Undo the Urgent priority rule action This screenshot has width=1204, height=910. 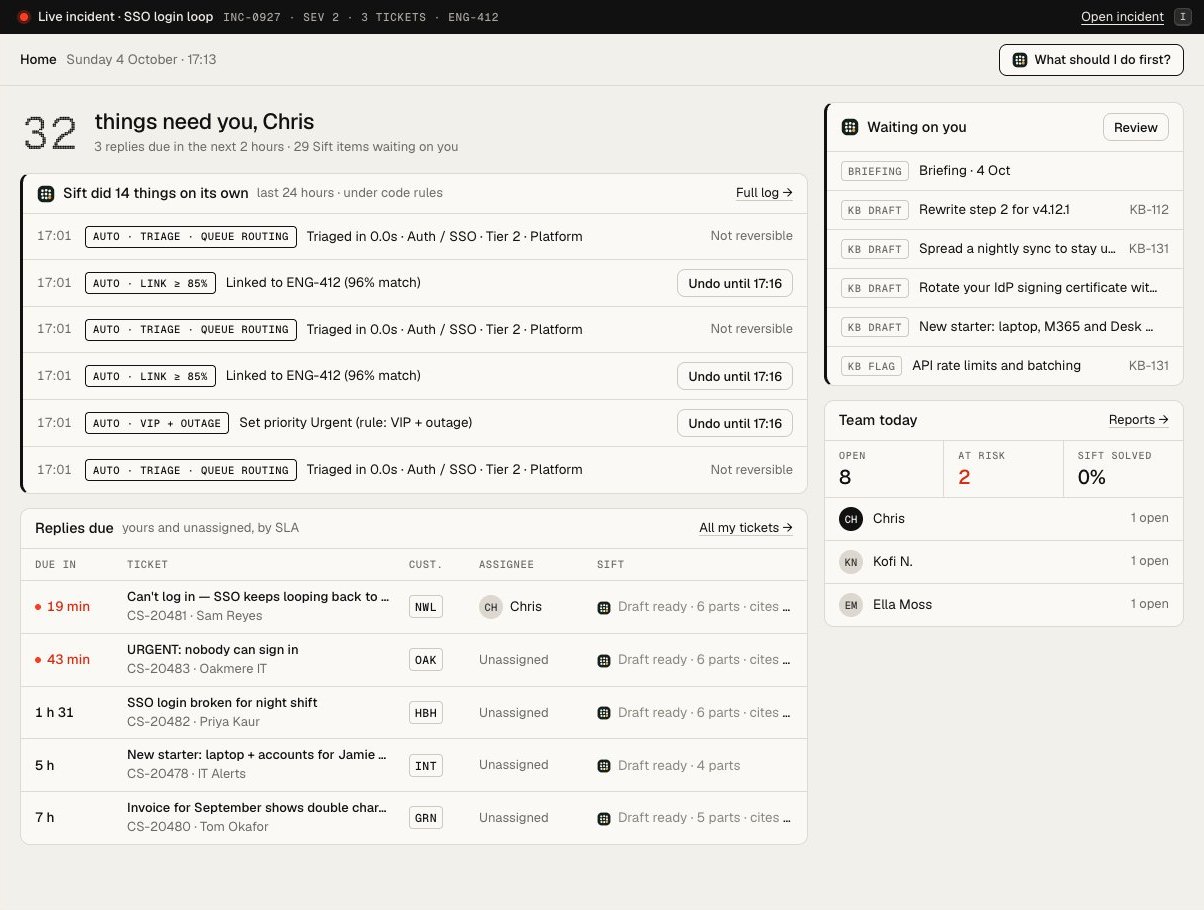click(x=735, y=423)
